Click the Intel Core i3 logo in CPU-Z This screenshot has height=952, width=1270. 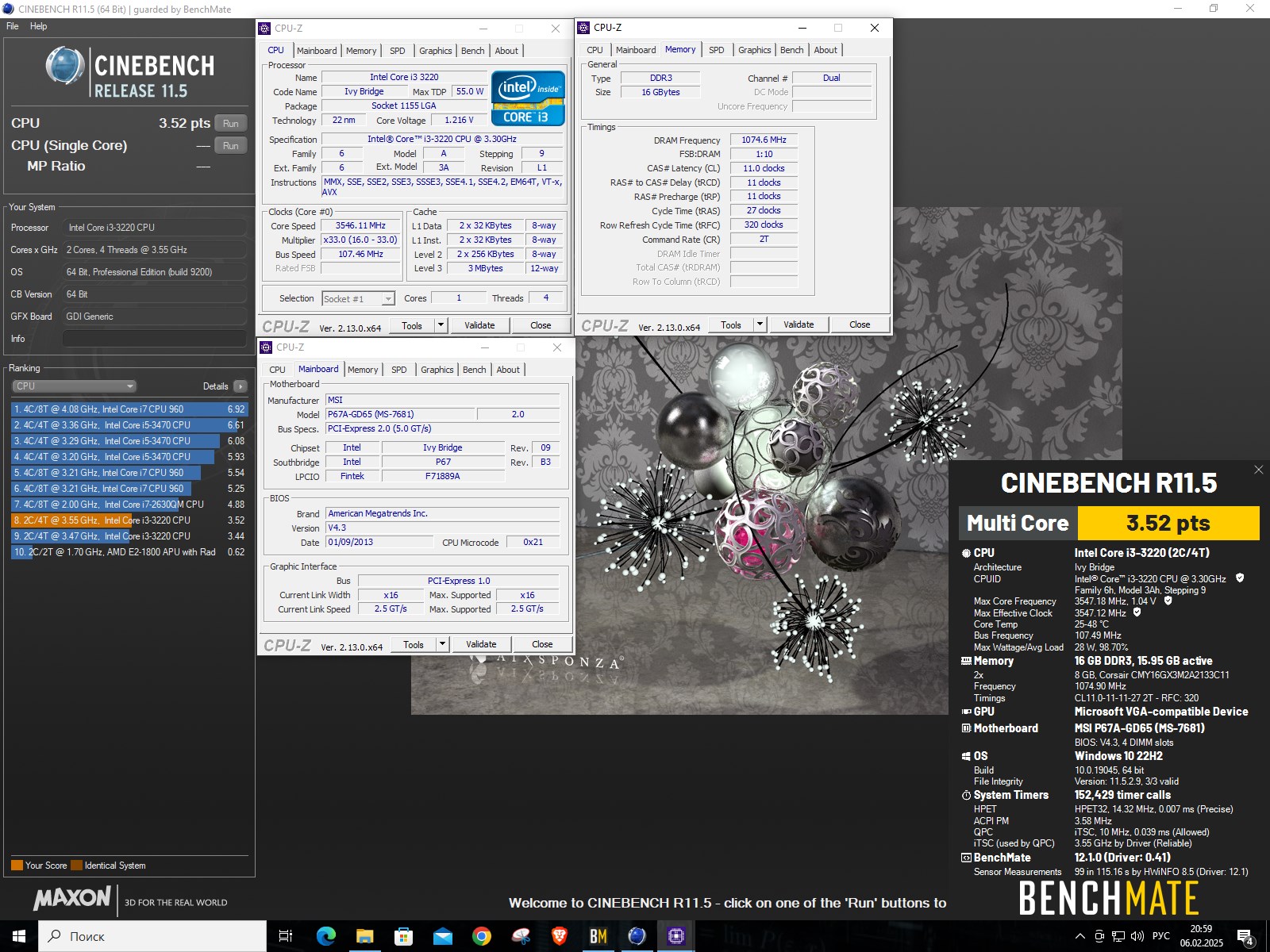coord(528,98)
